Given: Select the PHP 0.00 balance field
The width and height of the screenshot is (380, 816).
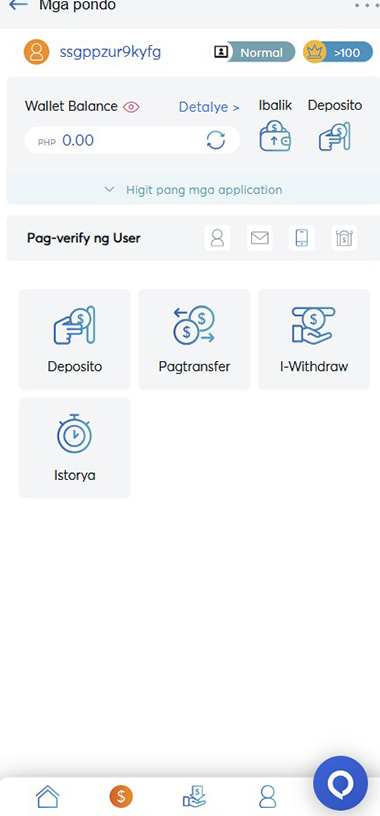Looking at the screenshot, I should [132, 140].
